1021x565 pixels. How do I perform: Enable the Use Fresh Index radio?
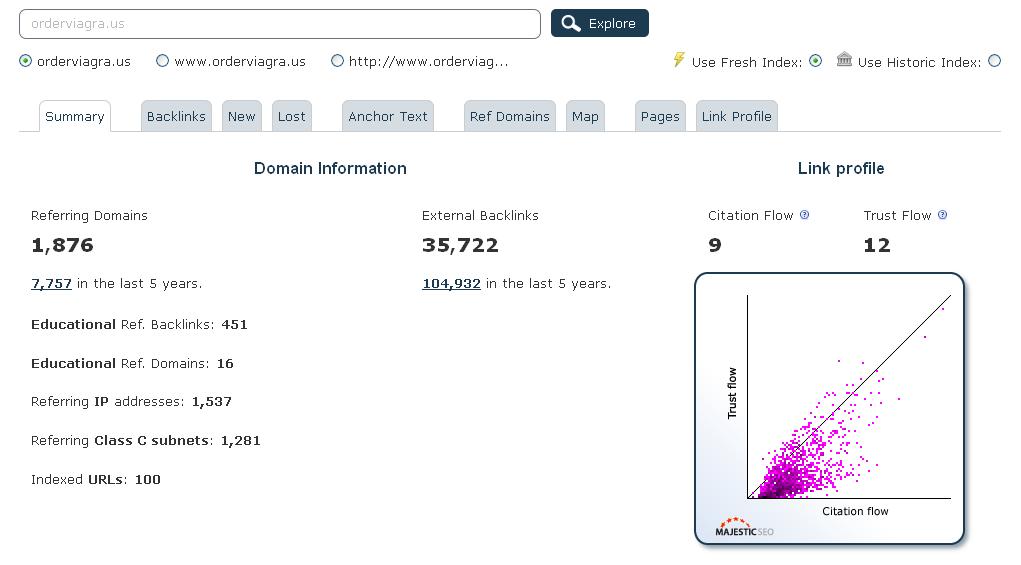[x=815, y=61]
